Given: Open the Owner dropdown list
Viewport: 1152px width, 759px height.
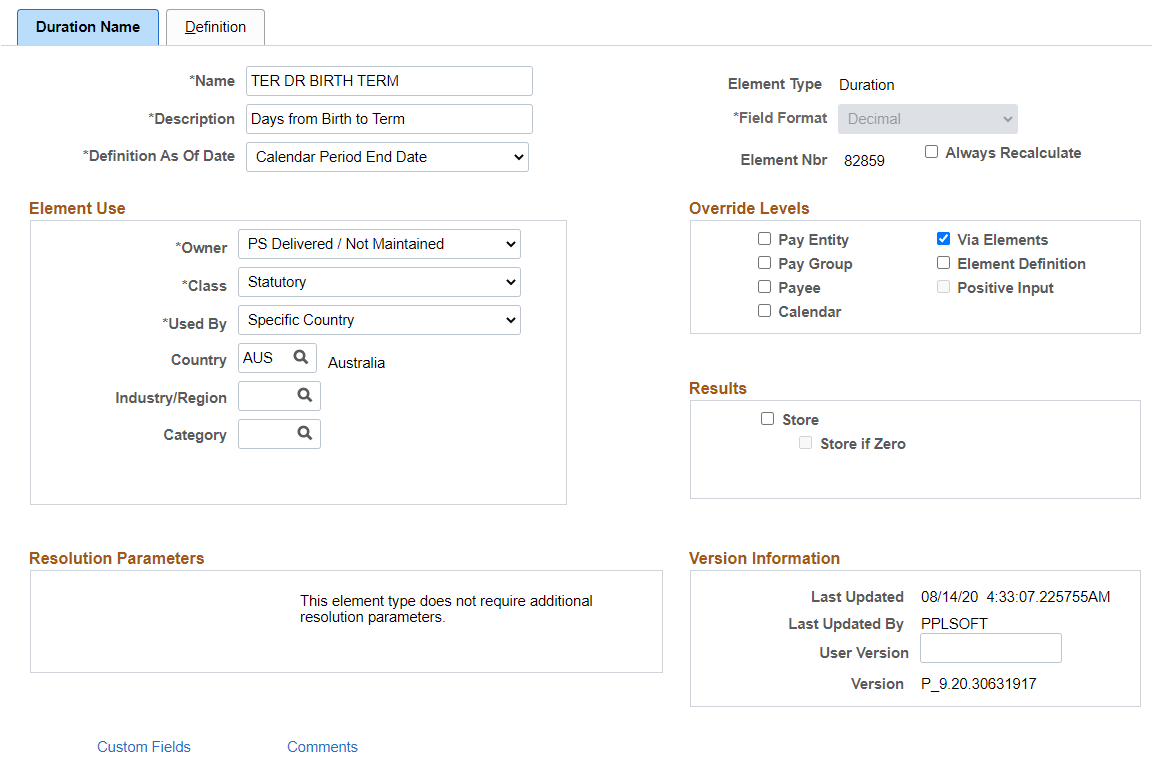Looking at the screenshot, I should pos(379,244).
